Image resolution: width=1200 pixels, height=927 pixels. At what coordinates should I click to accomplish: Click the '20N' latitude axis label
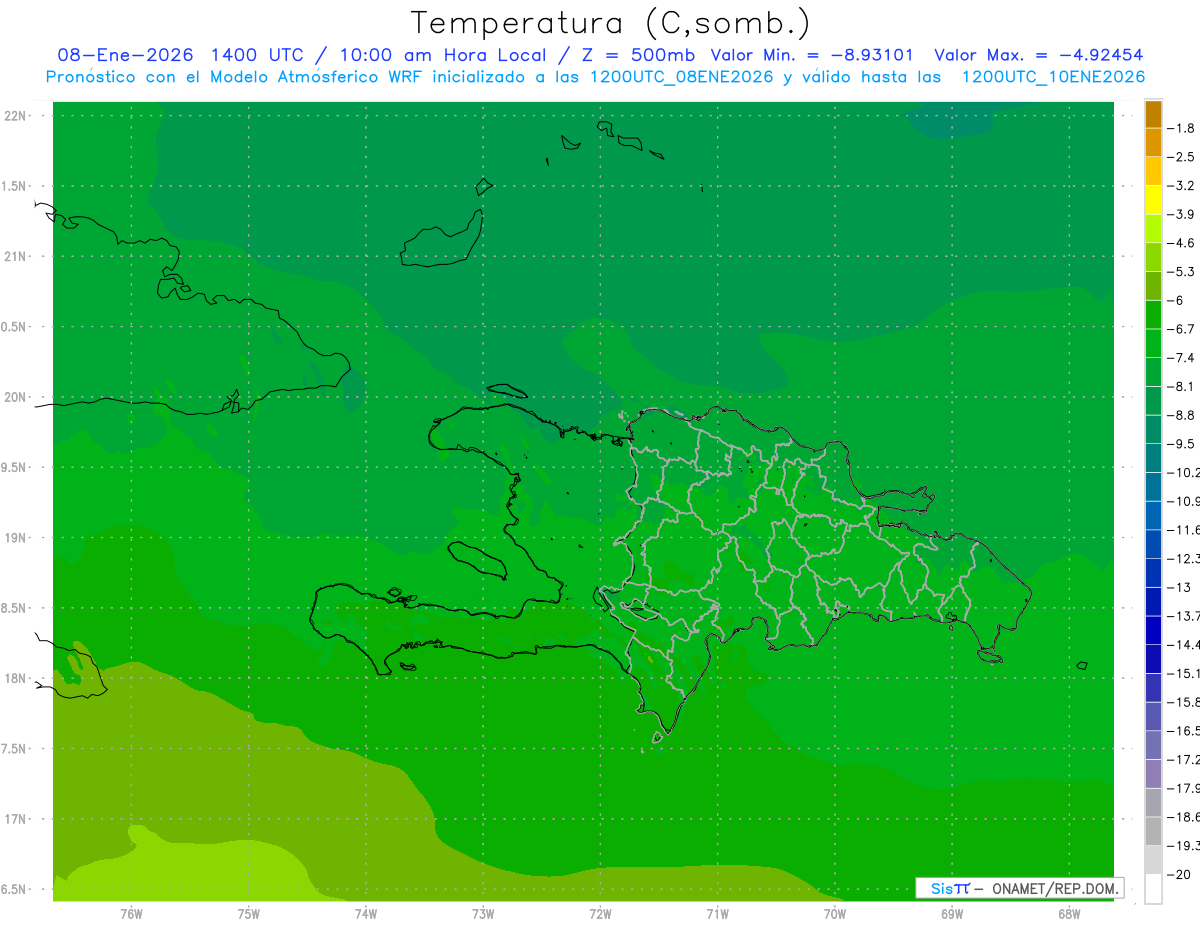coord(16,397)
